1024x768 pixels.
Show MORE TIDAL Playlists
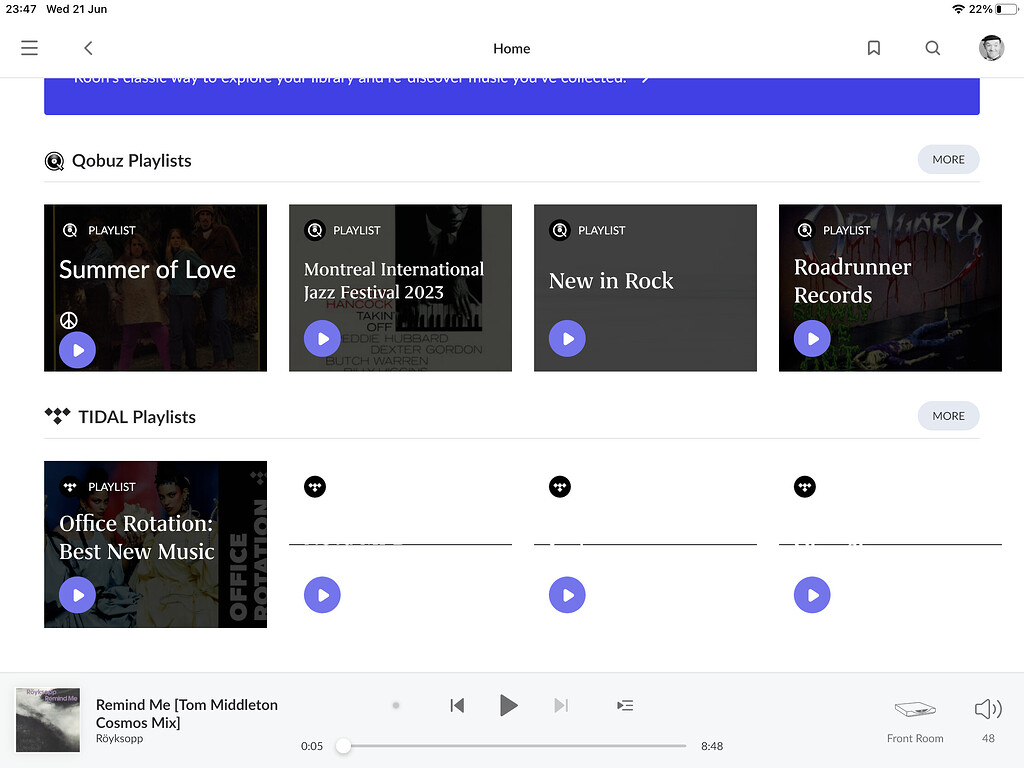pos(948,415)
